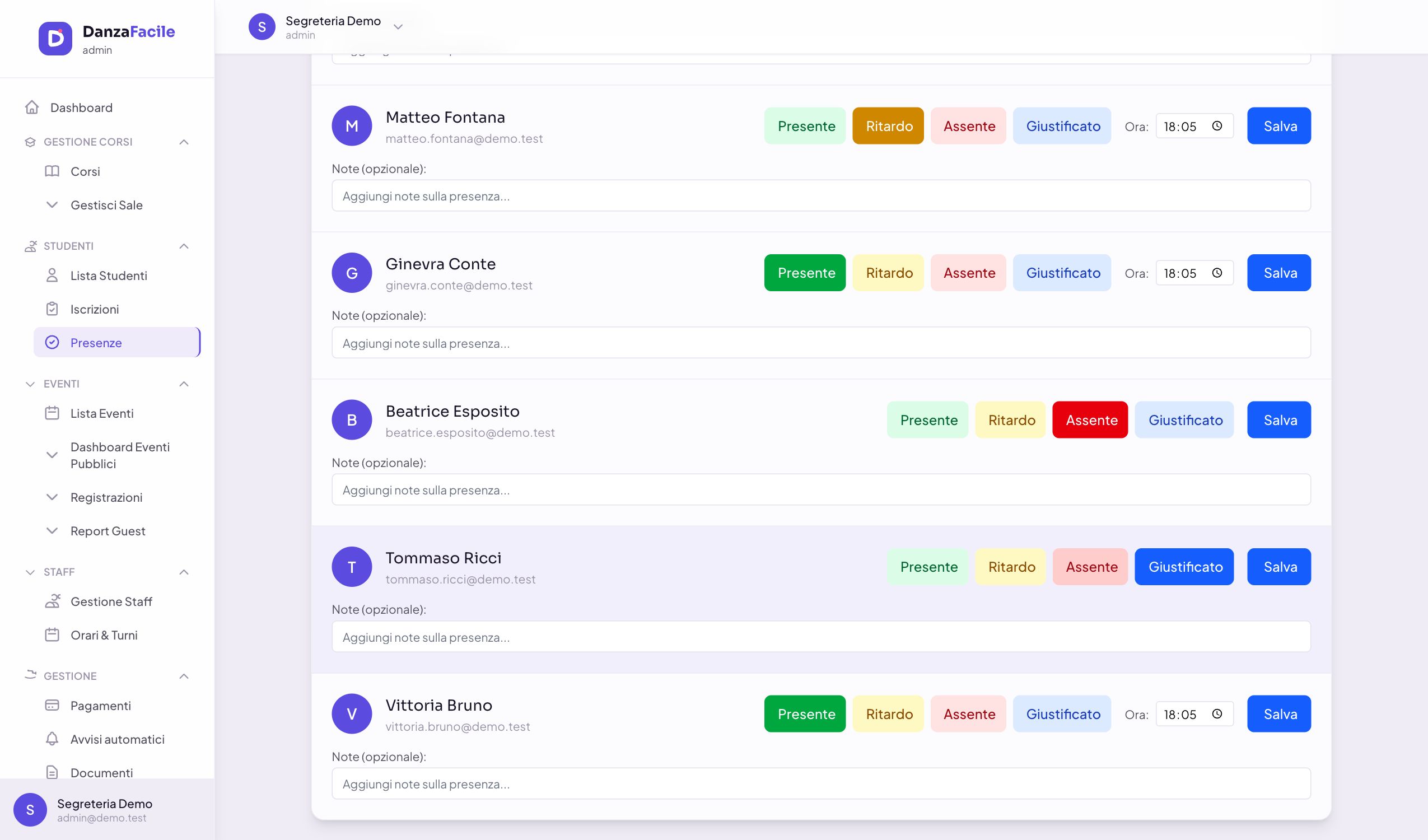
Task: Click the note field for Ginevra Conte
Action: (821, 342)
